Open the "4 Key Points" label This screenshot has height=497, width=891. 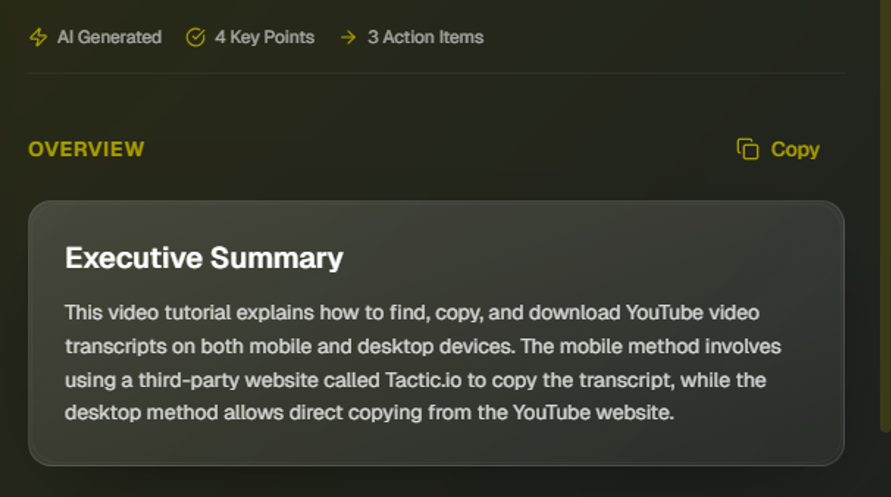click(264, 37)
